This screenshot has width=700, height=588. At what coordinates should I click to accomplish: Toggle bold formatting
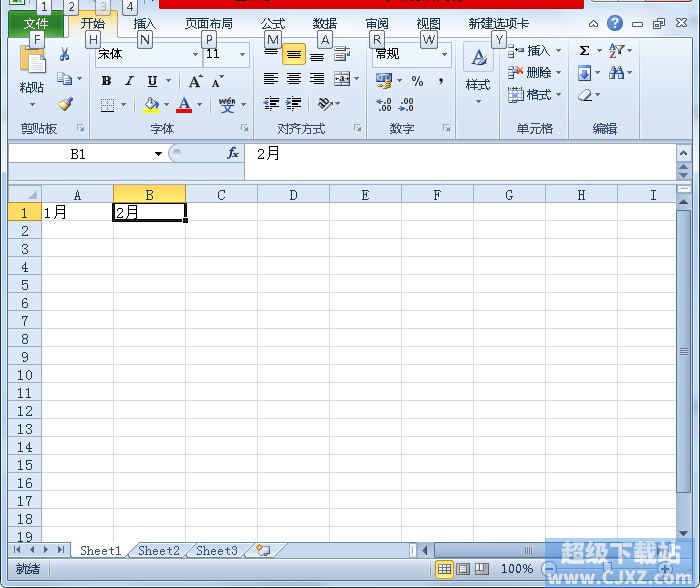coord(106,81)
